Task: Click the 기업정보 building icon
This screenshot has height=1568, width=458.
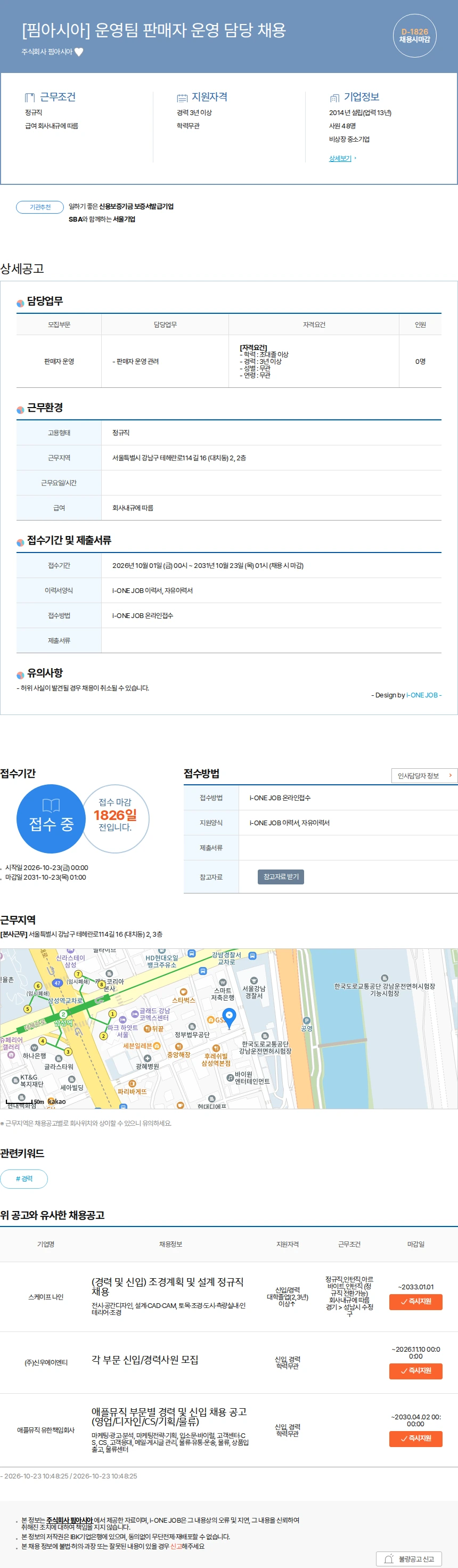Action: click(x=334, y=98)
